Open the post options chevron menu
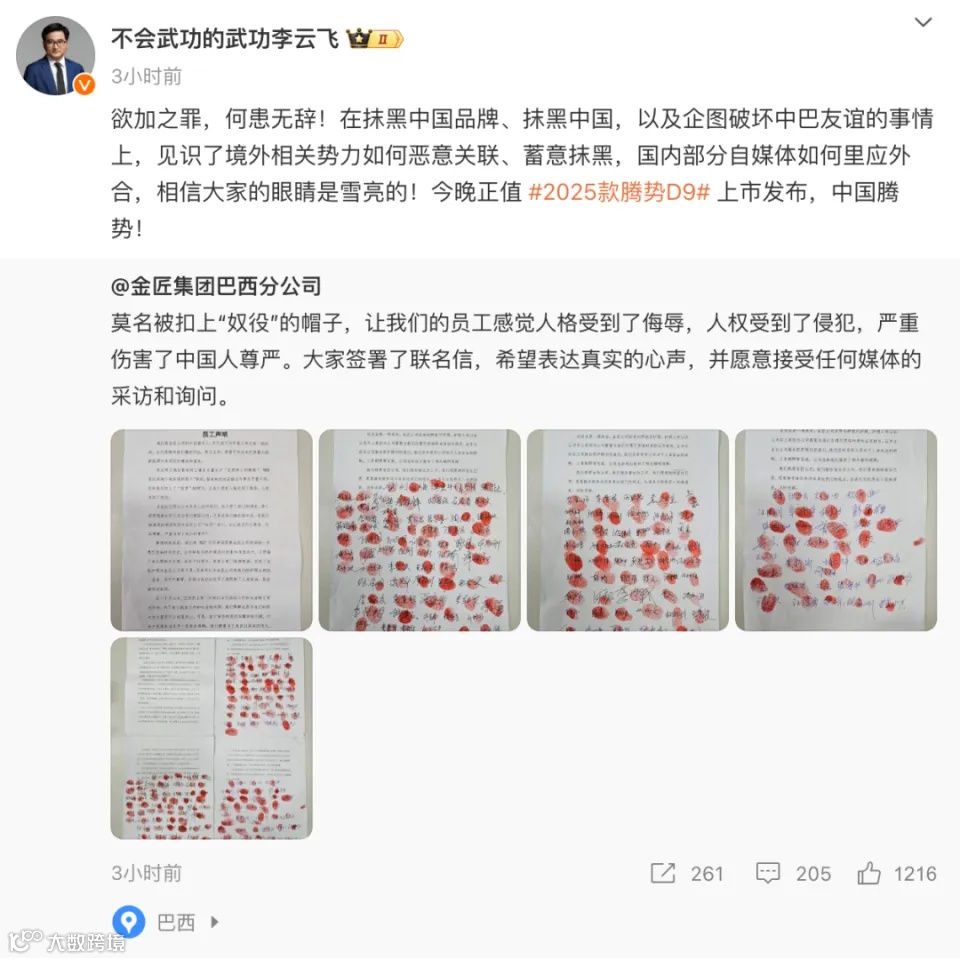 (923, 23)
